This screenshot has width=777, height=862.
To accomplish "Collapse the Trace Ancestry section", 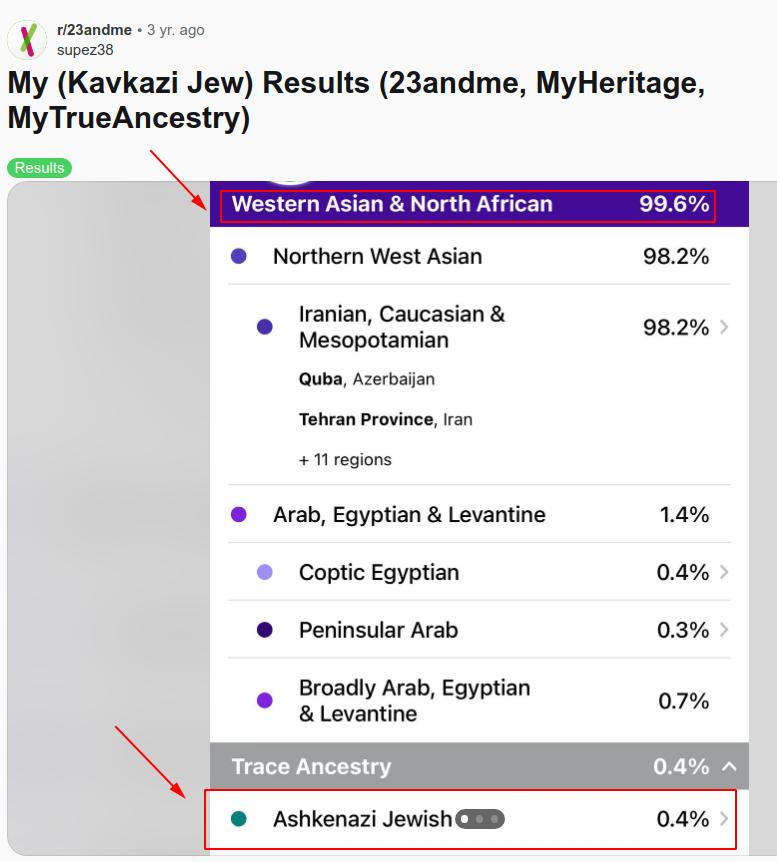I will tap(729, 767).
